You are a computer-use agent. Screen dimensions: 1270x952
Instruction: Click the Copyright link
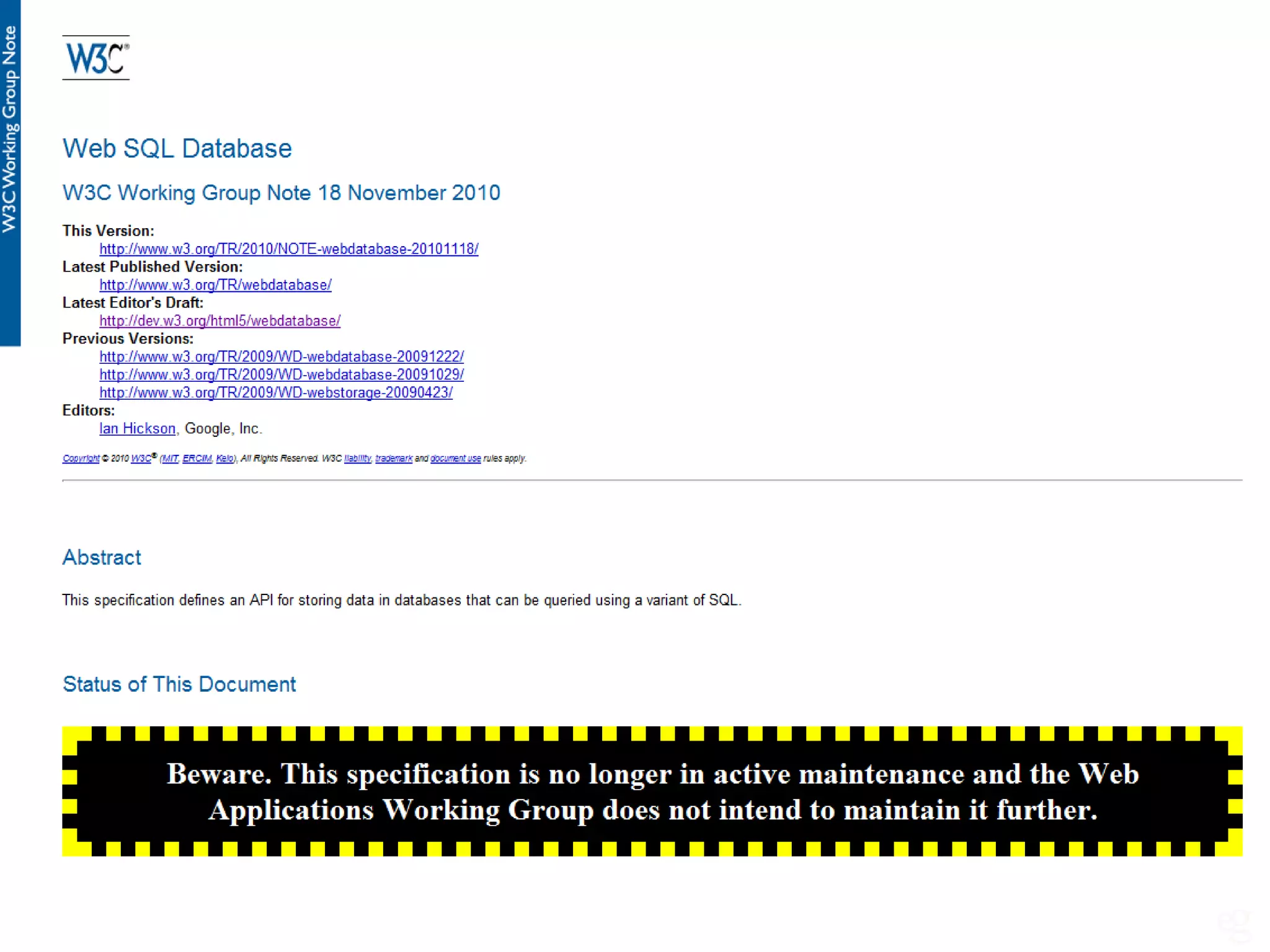coord(81,459)
